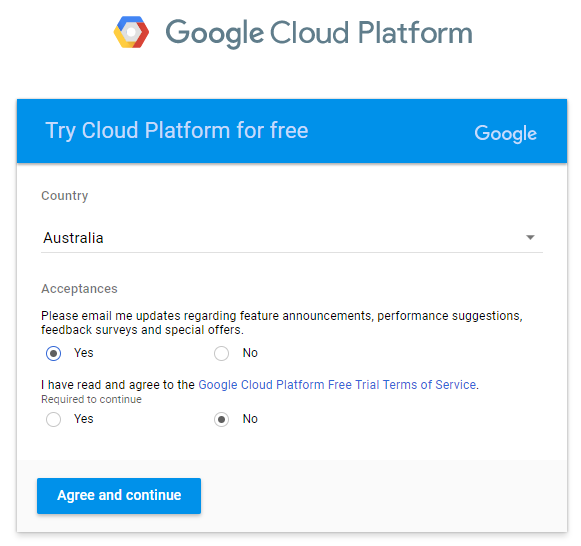581x546 pixels.
Task: Click the 'Acceptances' section label
Action: click(x=79, y=289)
